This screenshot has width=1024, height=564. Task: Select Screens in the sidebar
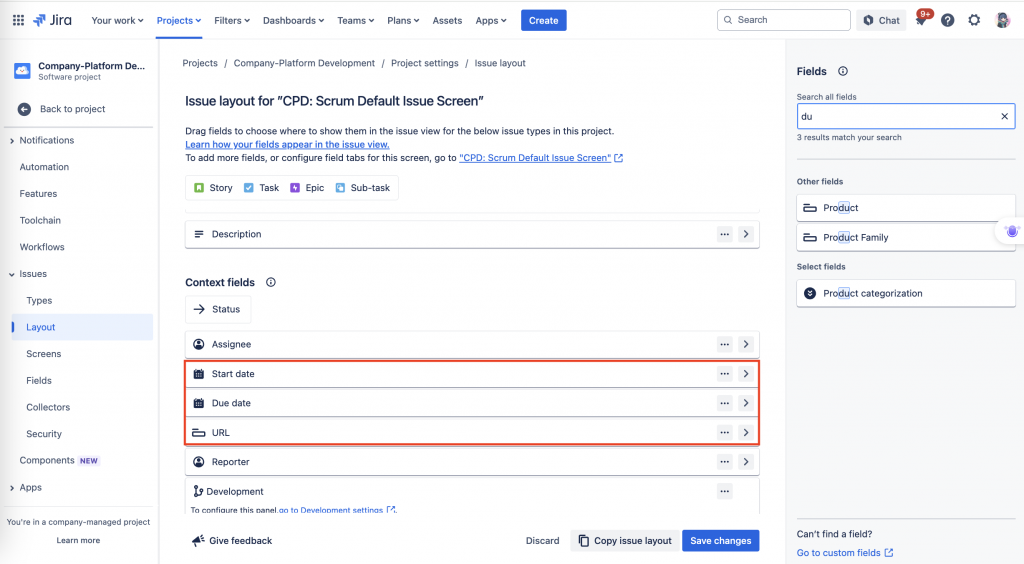(x=44, y=354)
